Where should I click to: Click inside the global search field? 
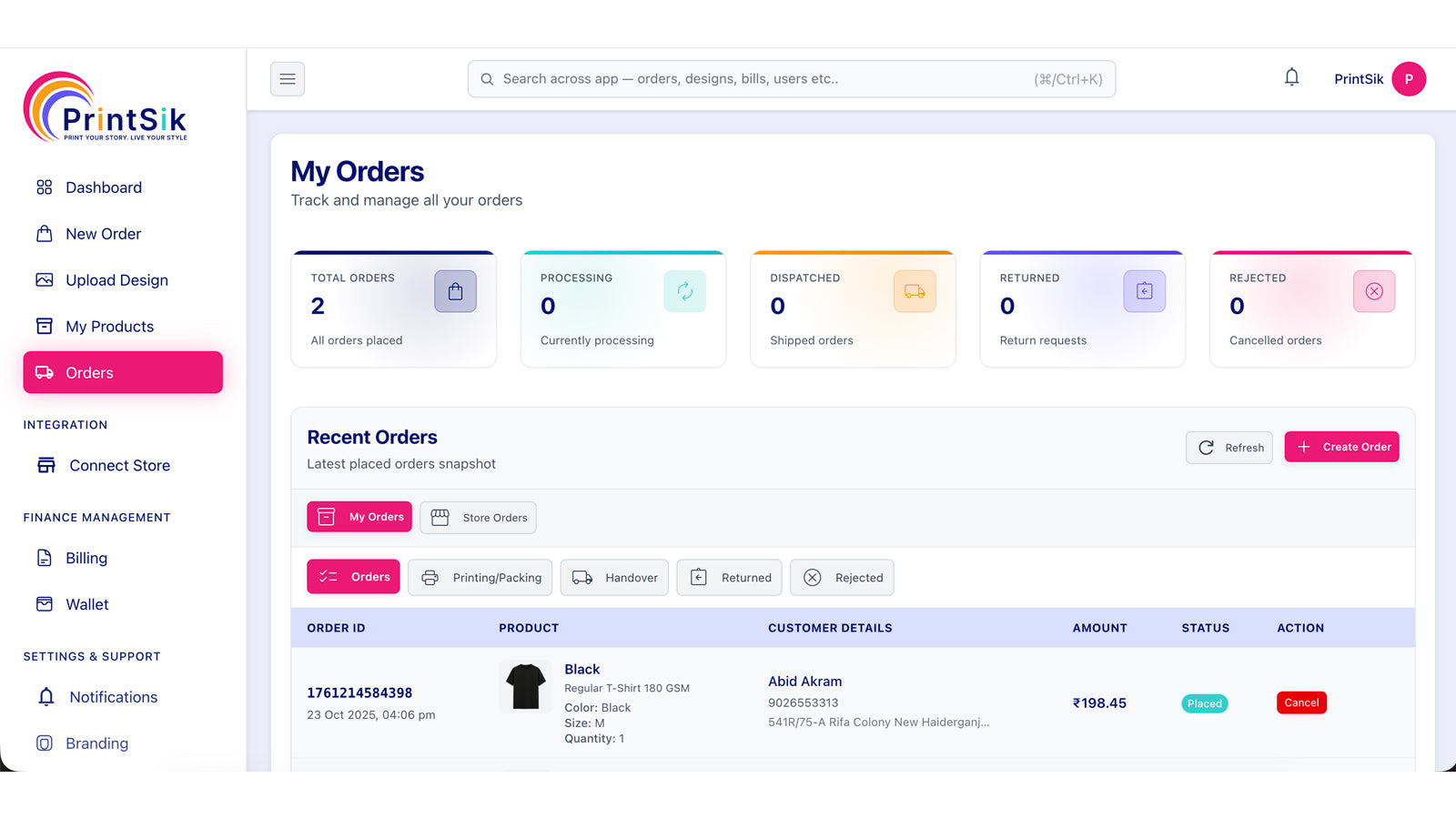coord(791,78)
